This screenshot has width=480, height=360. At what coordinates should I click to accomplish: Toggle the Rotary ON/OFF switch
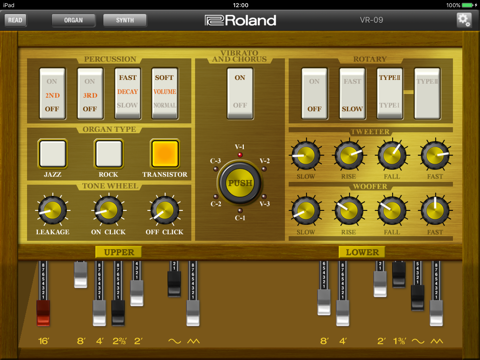[x=315, y=94]
